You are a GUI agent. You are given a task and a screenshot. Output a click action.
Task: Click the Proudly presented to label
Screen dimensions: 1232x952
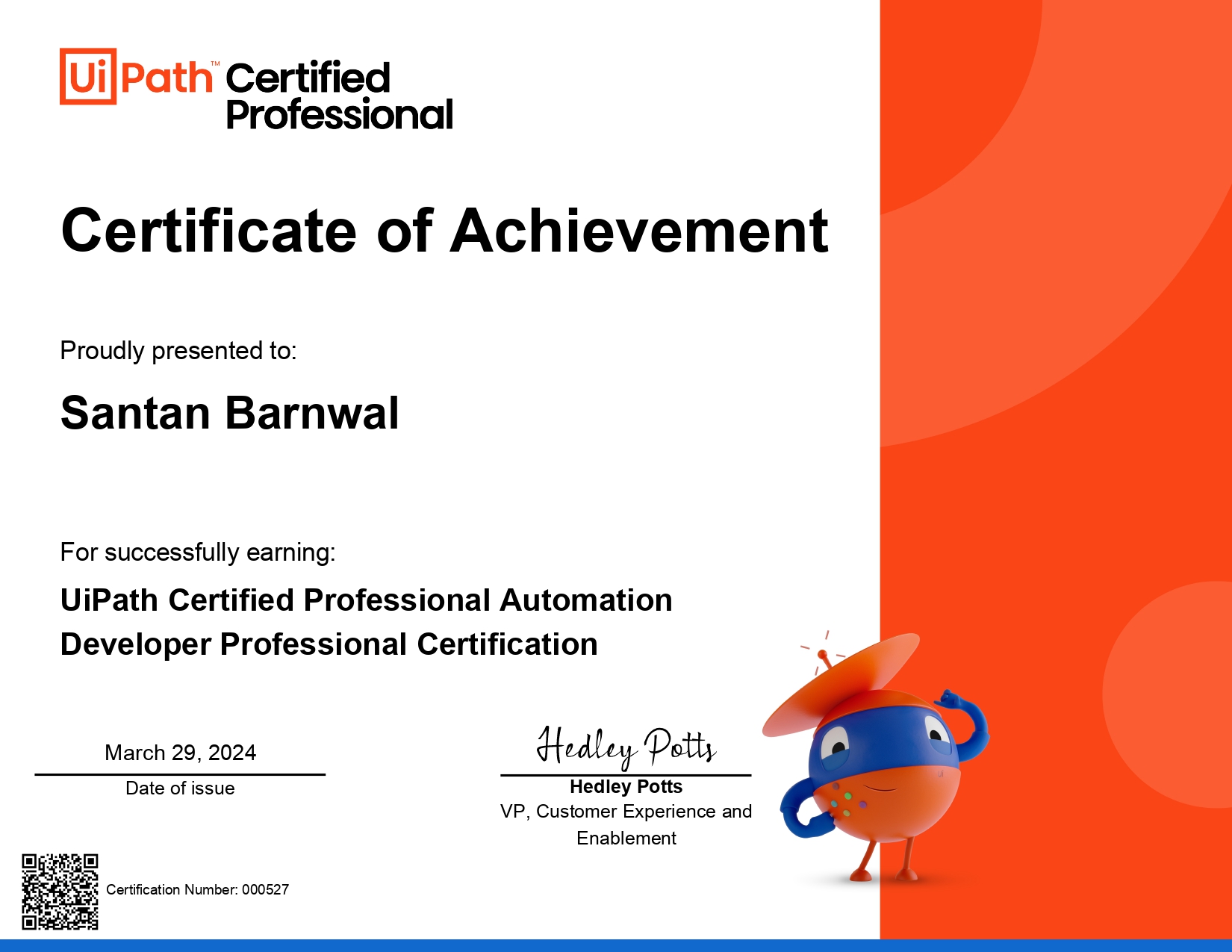[178, 350]
